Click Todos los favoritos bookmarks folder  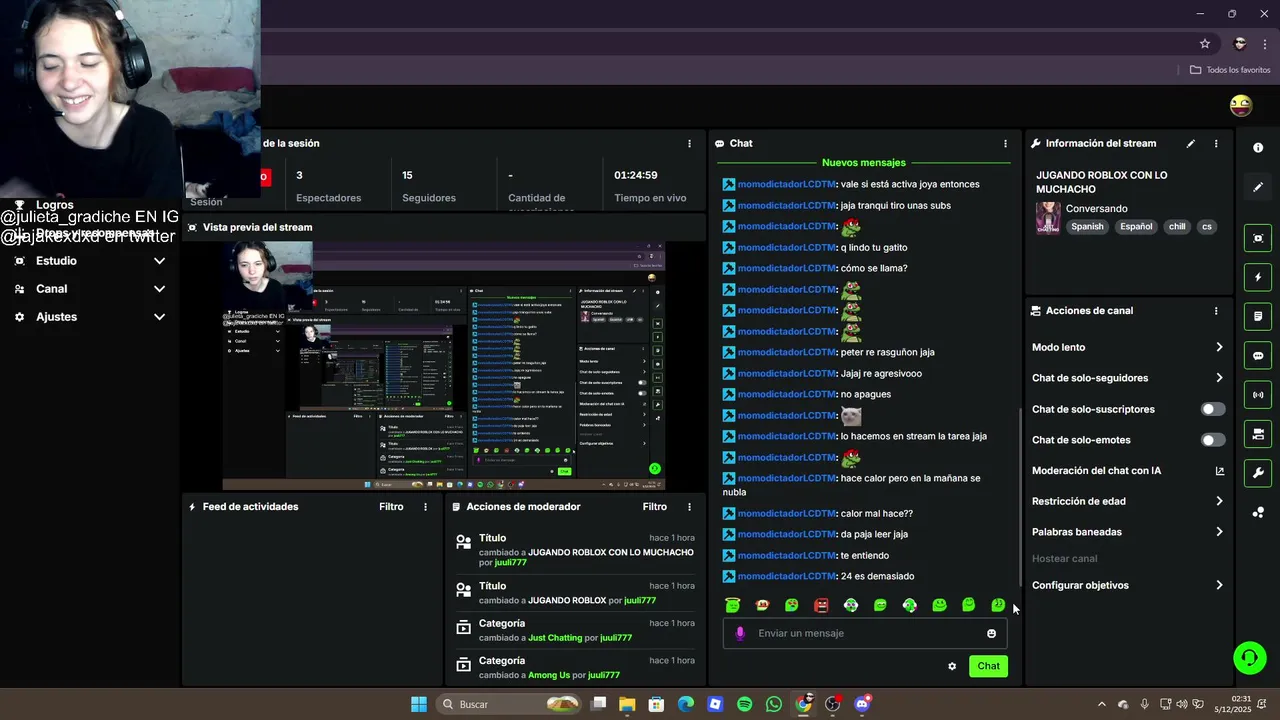(x=1230, y=70)
